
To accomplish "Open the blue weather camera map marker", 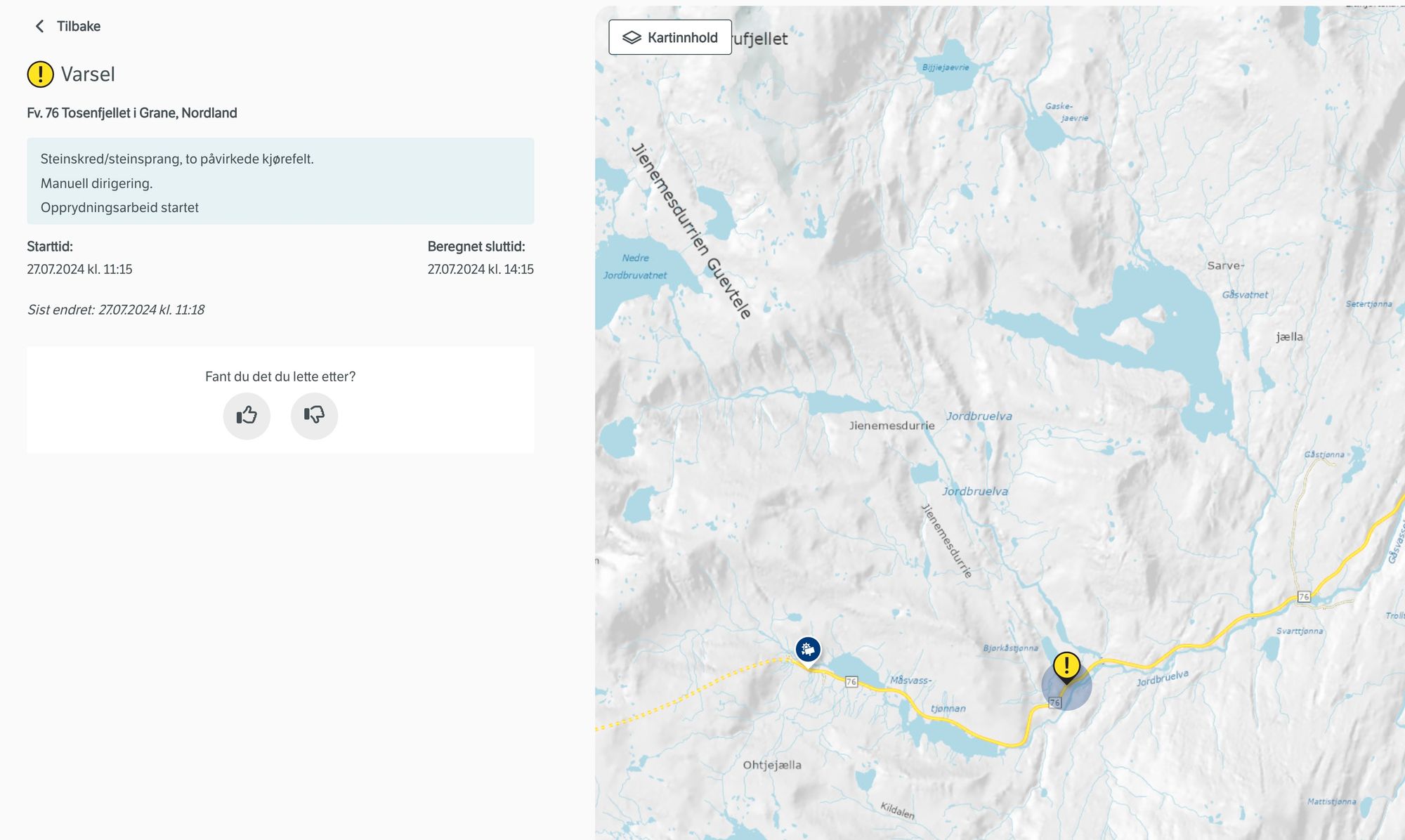I will 808,649.
